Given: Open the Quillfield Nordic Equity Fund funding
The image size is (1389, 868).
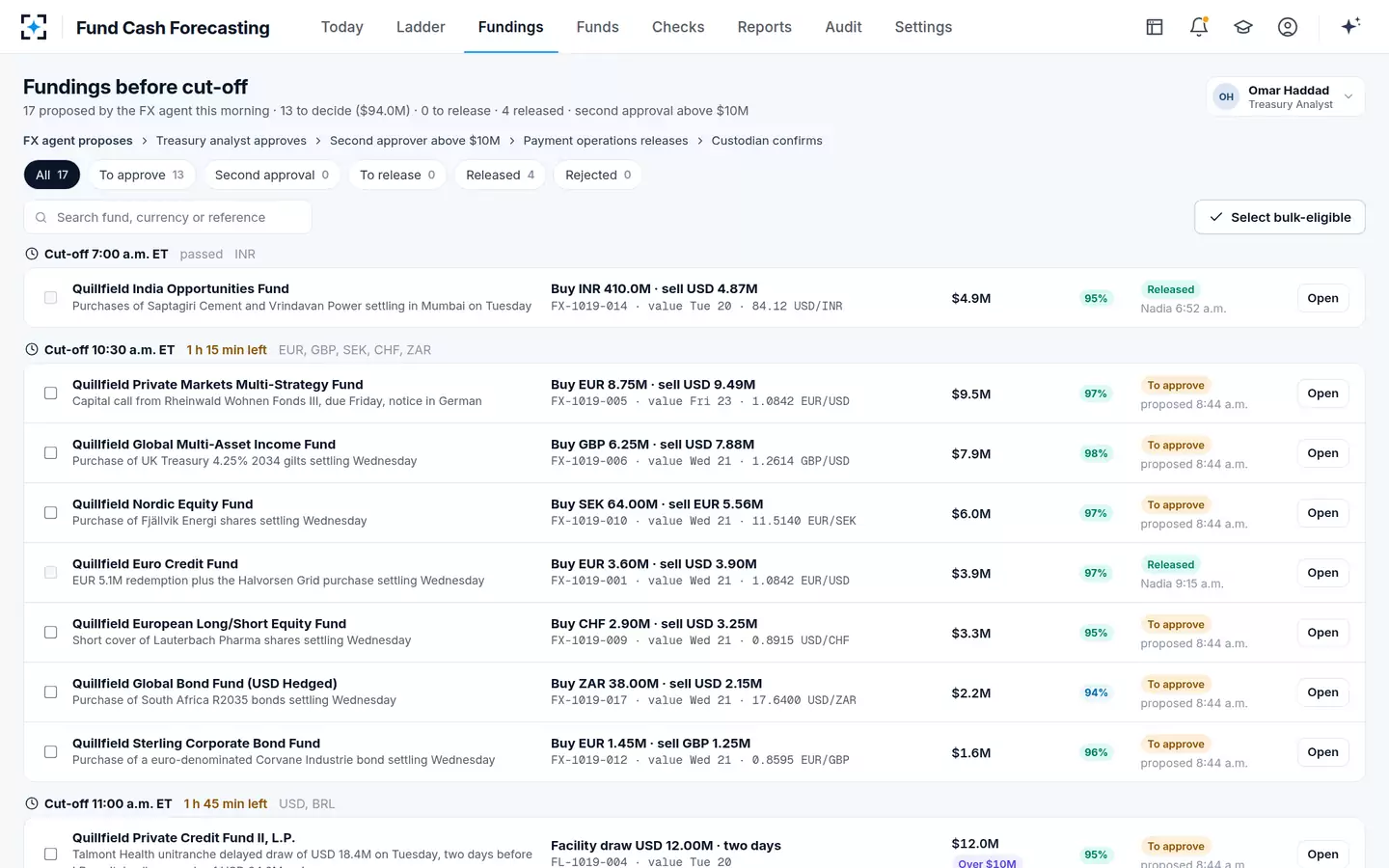Looking at the screenshot, I should pyautogui.click(x=1322, y=513).
